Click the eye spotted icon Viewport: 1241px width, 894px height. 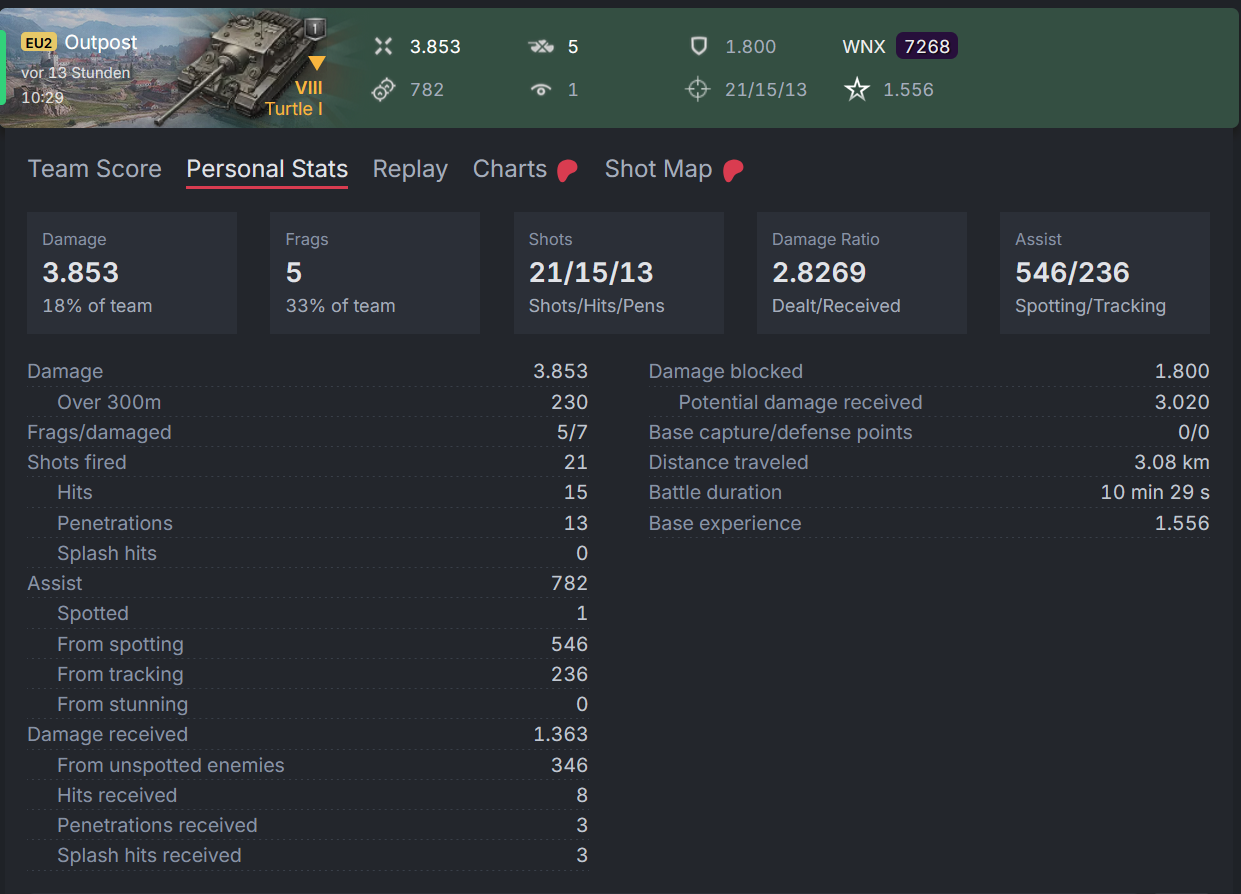pyautogui.click(x=541, y=89)
